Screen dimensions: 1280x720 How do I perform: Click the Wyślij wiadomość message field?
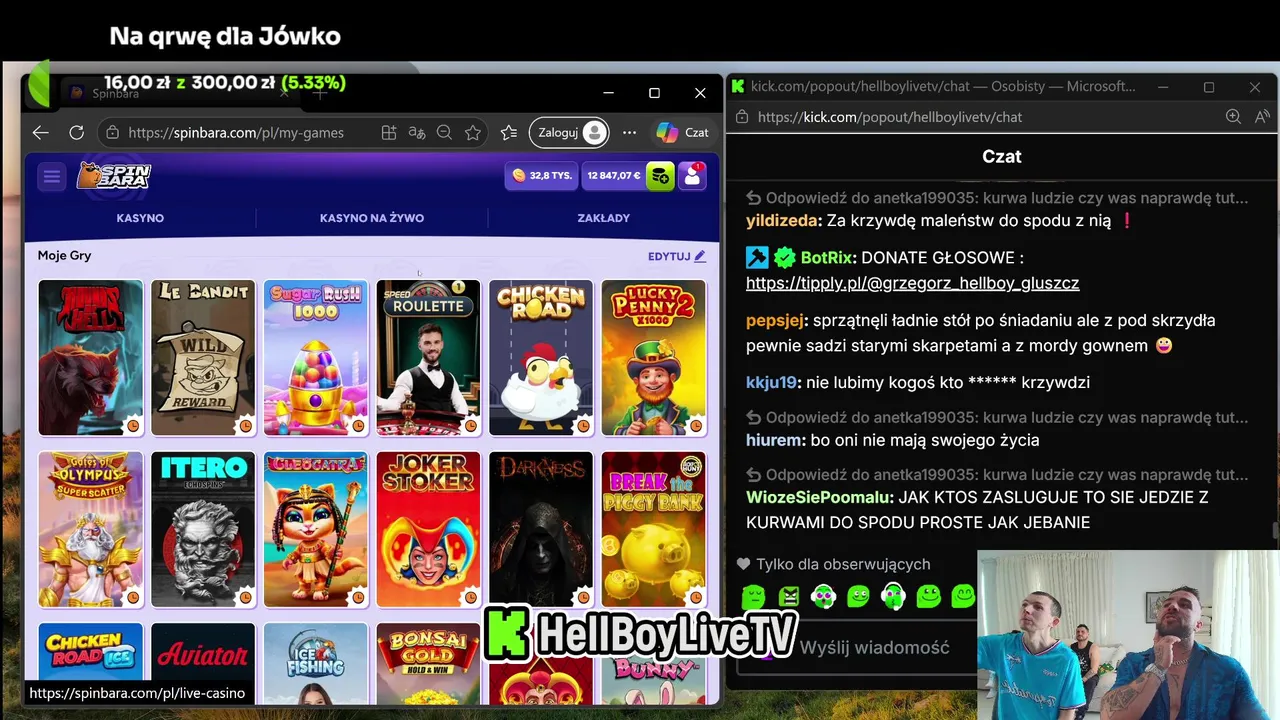[x=875, y=648]
